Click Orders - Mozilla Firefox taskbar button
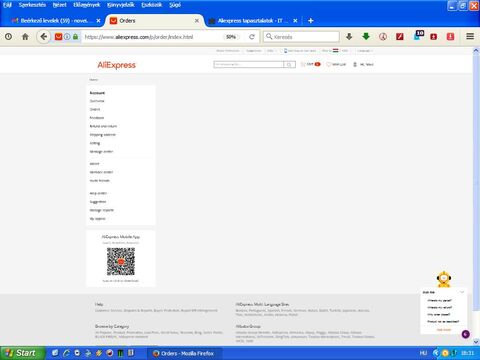Image resolution: width=480 pixels, height=360 pixels. [x=184, y=353]
